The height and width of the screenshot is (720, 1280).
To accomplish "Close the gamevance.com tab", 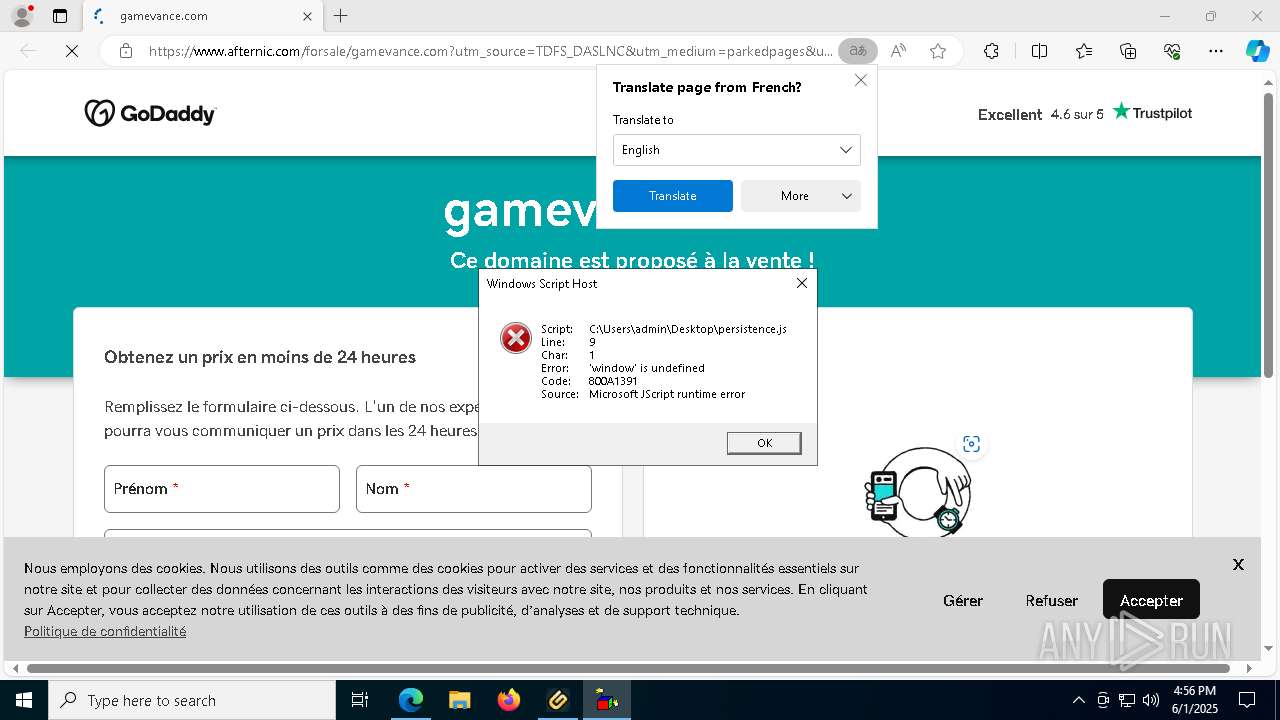I will 308,16.
